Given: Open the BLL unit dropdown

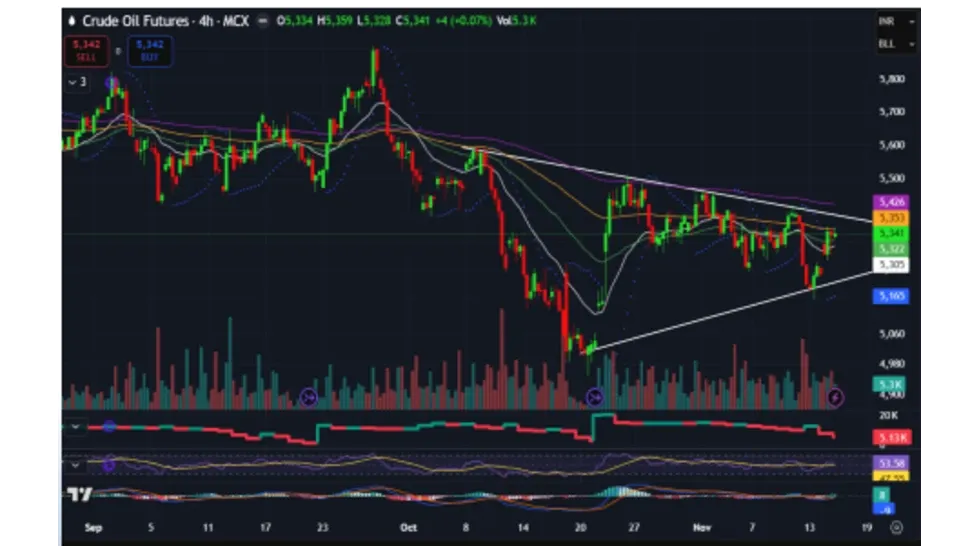Looking at the screenshot, I should (896, 43).
